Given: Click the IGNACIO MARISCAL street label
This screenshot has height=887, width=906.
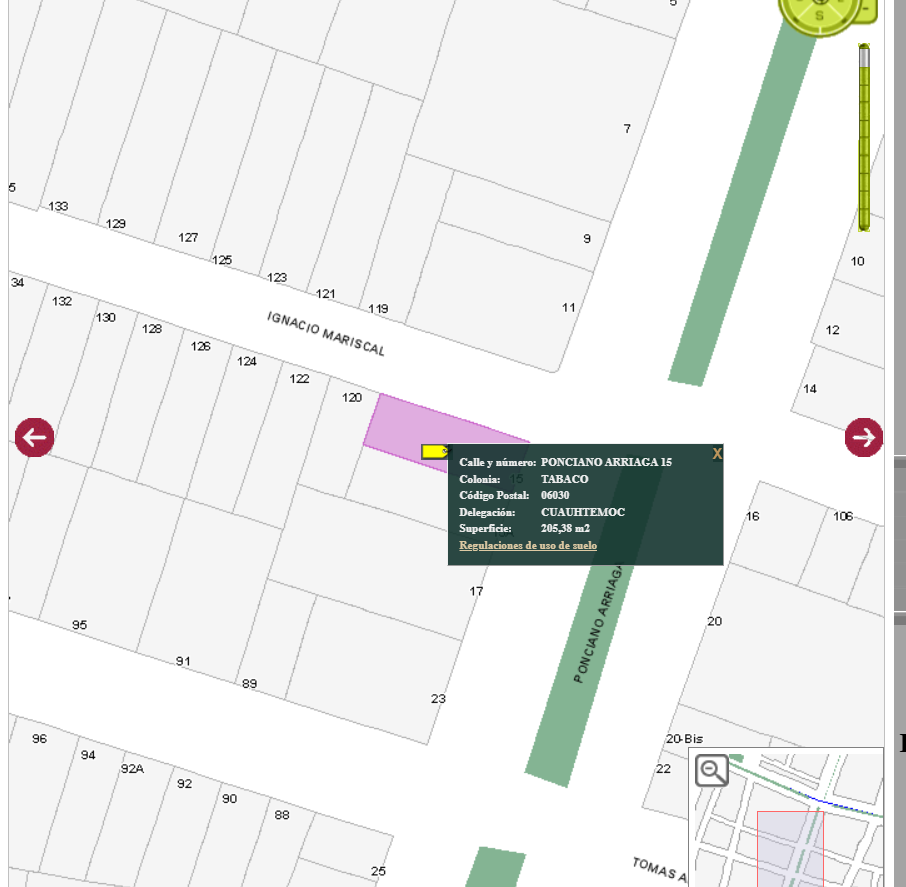Looking at the screenshot, I should tap(326, 333).
